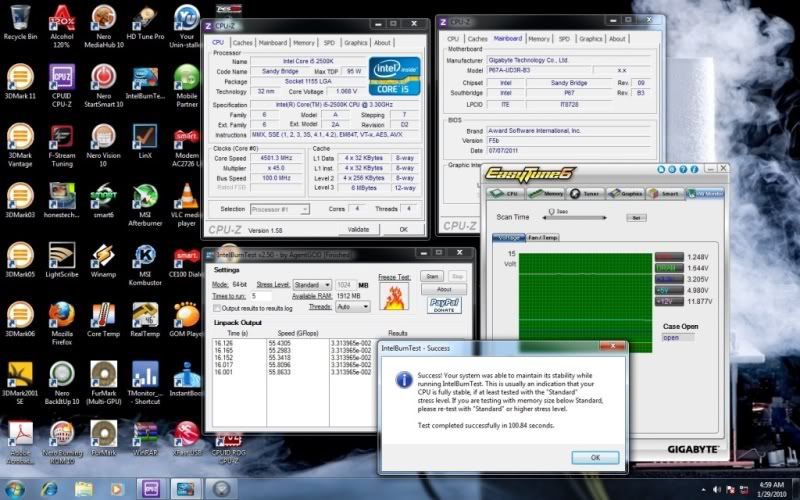The image size is (800, 500).
Task: Click the Validate button in CPU-Z
Action: [358, 230]
